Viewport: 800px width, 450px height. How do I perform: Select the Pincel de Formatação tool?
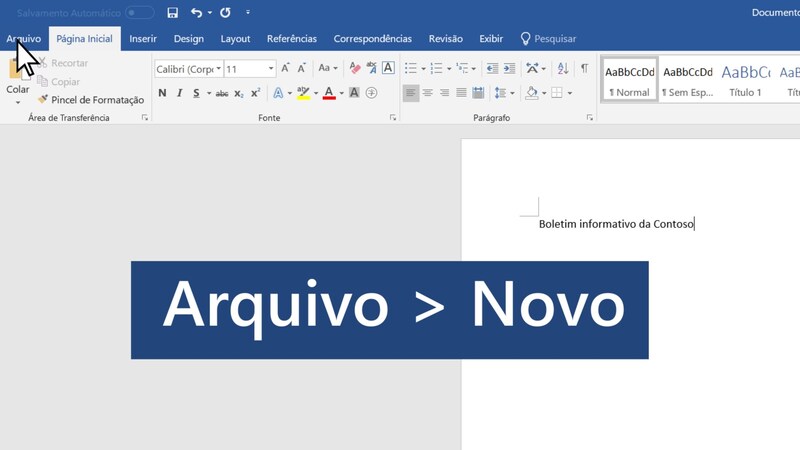(x=91, y=100)
